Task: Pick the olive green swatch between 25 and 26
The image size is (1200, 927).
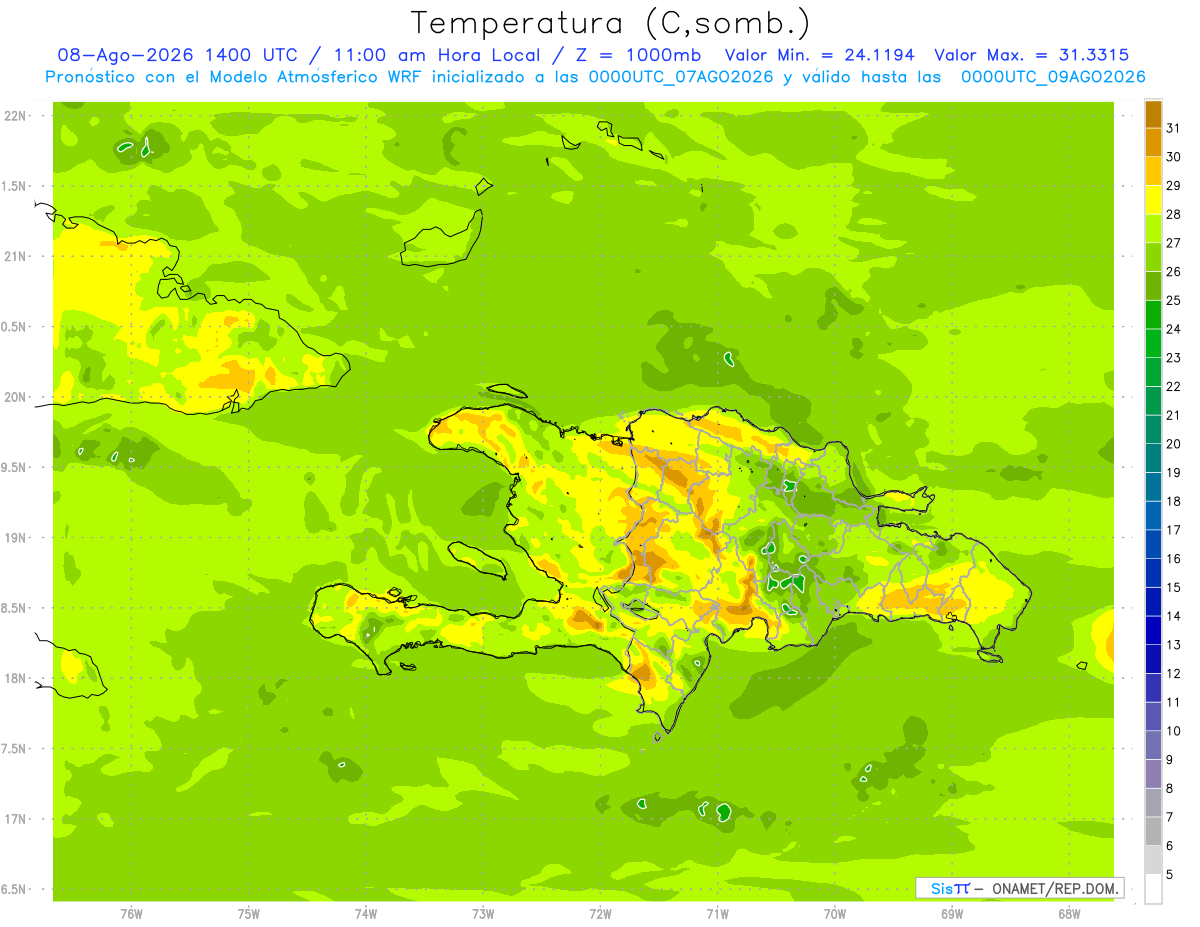Action: (1153, 286)
